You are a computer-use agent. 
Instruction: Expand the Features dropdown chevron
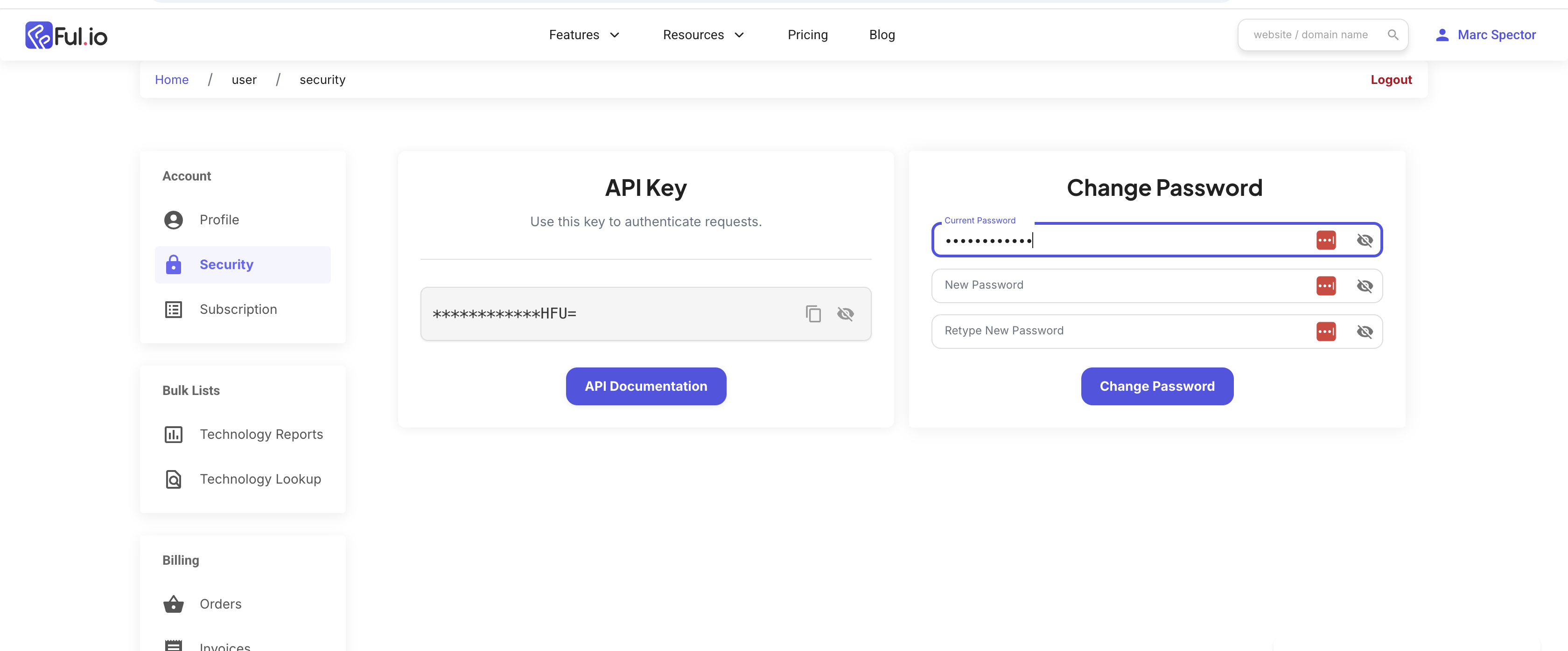point(615,35)
